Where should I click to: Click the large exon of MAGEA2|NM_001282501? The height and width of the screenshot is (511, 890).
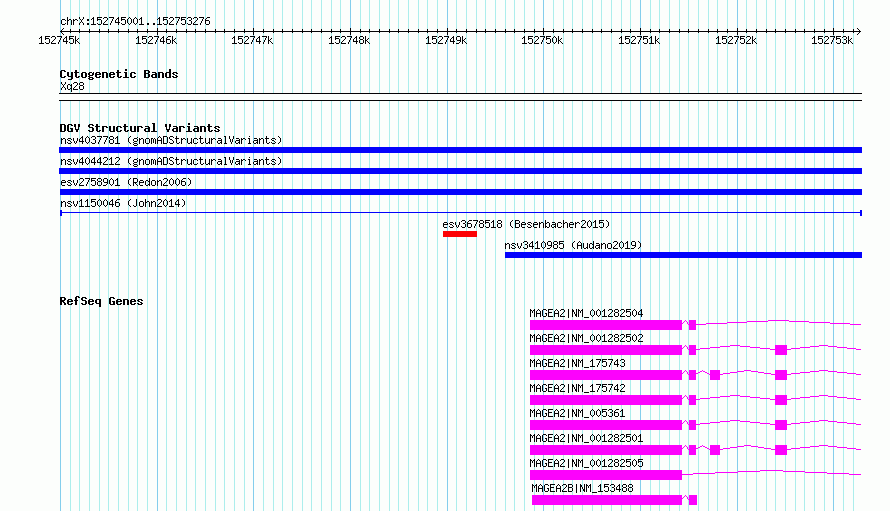tap(606, 450)
